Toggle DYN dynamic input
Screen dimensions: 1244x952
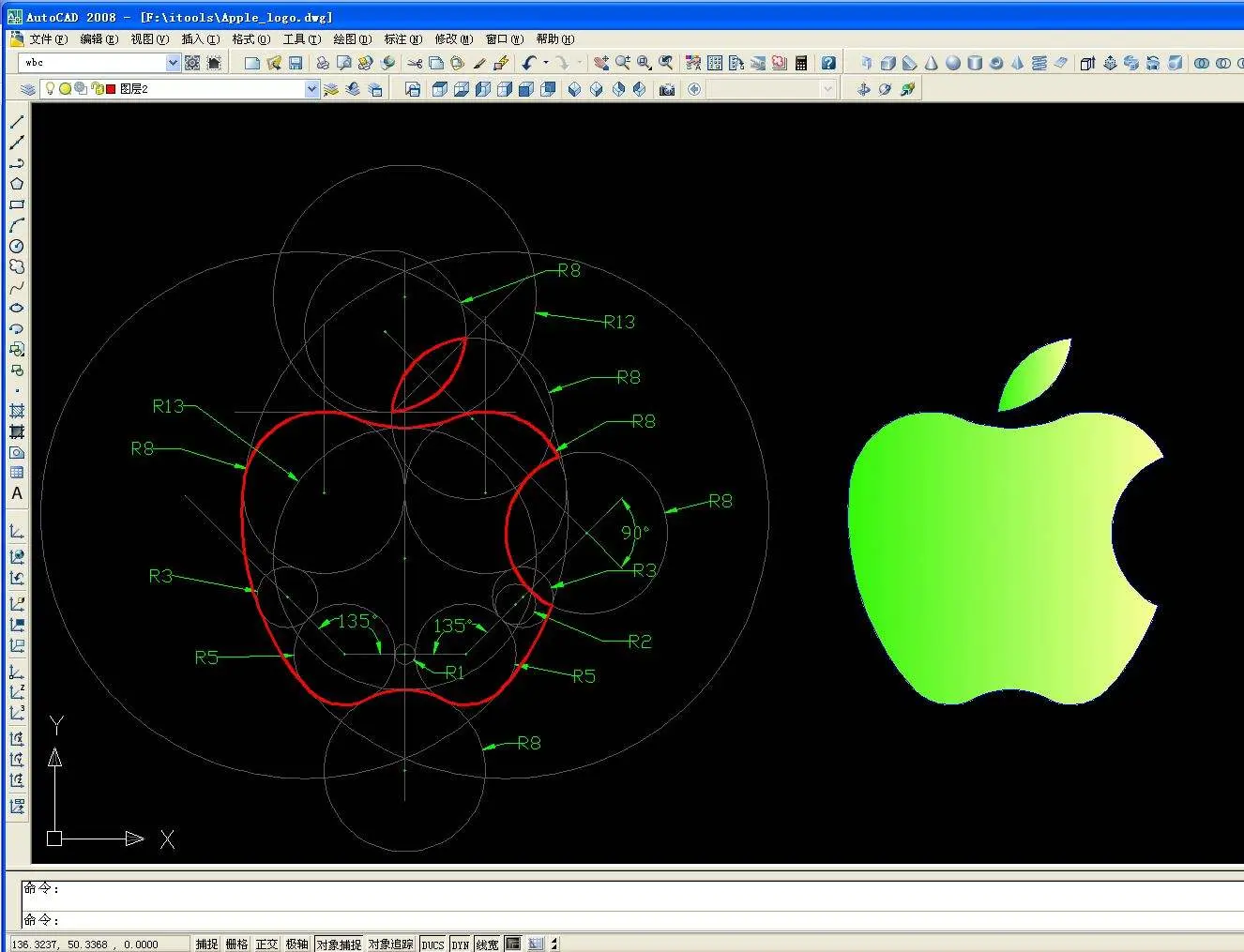pyautogui.click(x=460, y=944)
